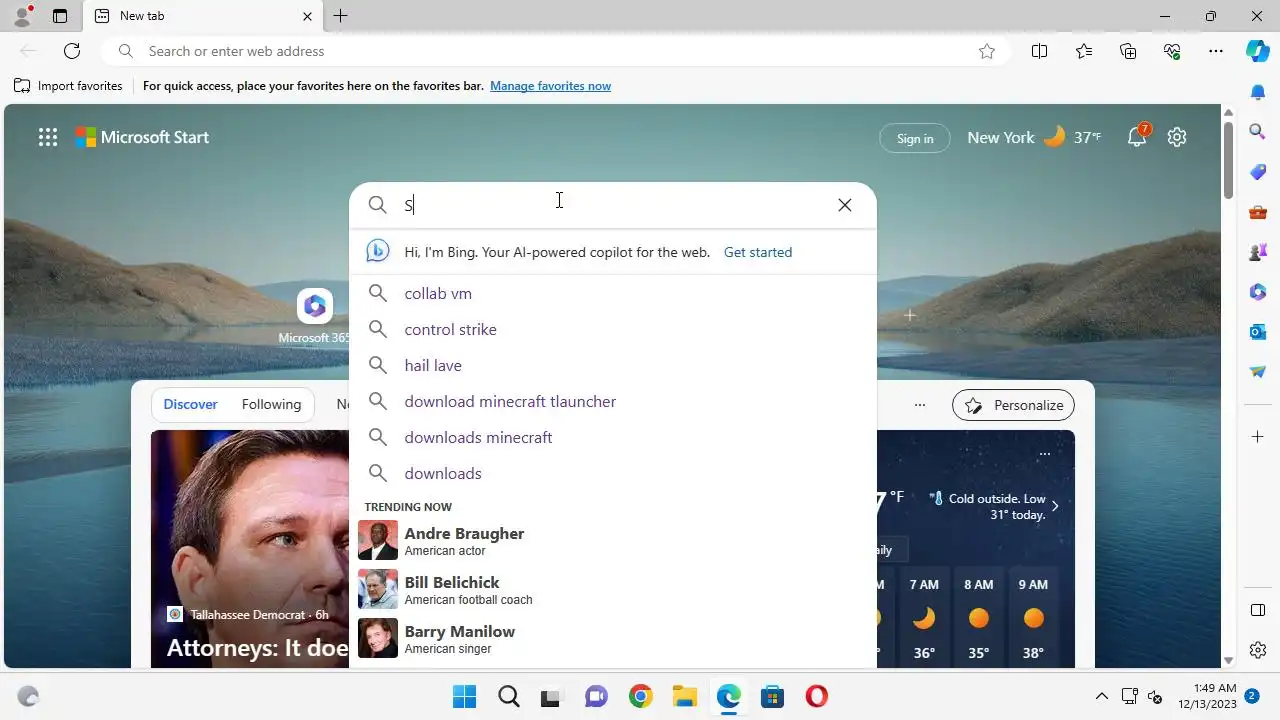Open split screen view
This screenshot has width=1280, height=720.
click(x=1039, y=51)
